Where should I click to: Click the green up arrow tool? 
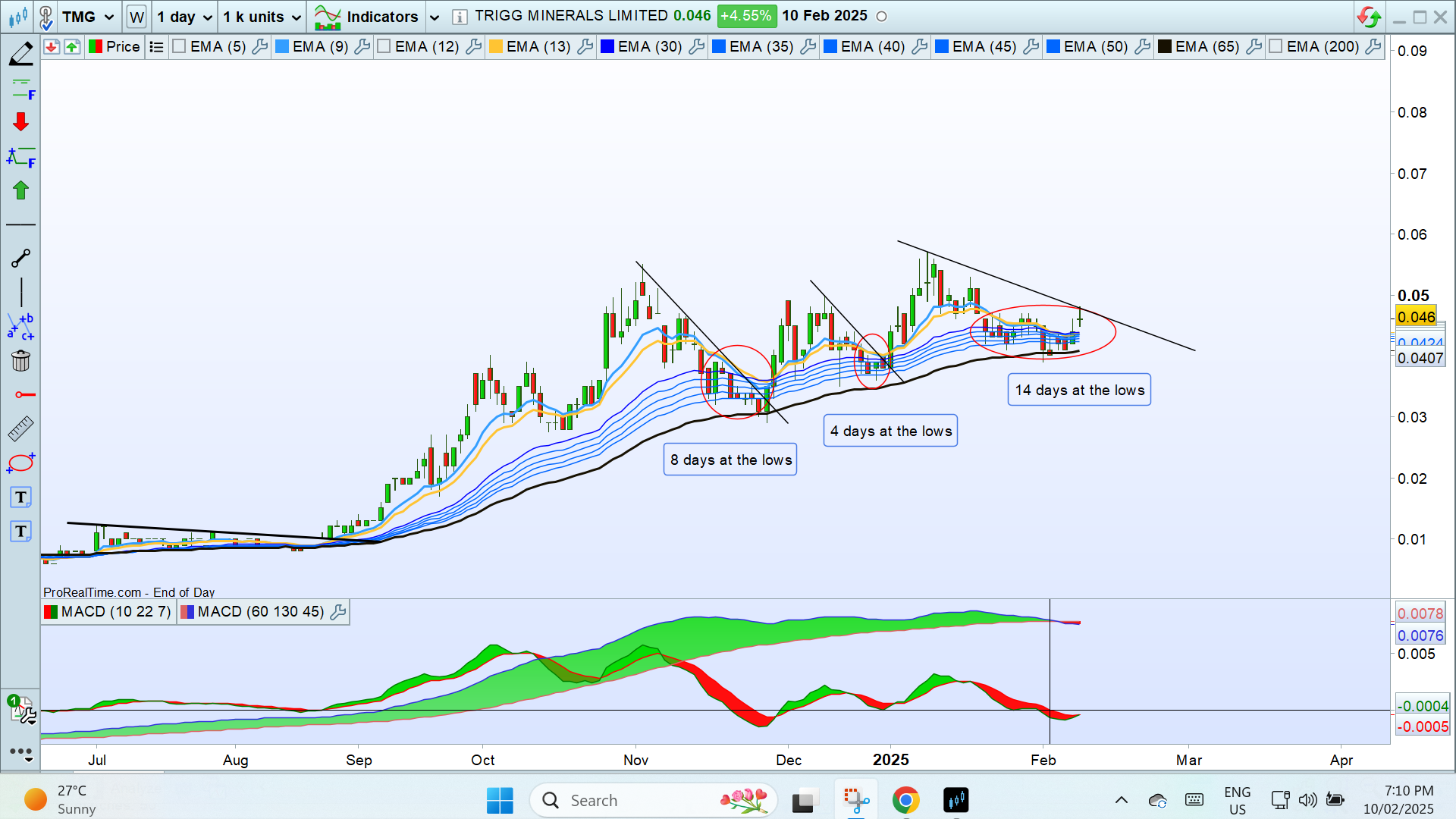pyautogui.click(x=20, y=190)
